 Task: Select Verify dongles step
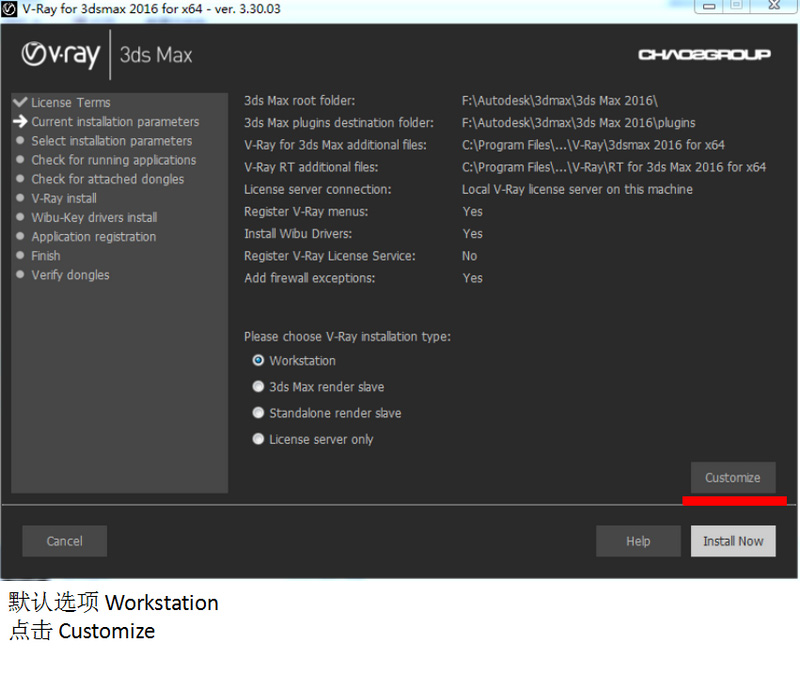(x=70, y=275)
